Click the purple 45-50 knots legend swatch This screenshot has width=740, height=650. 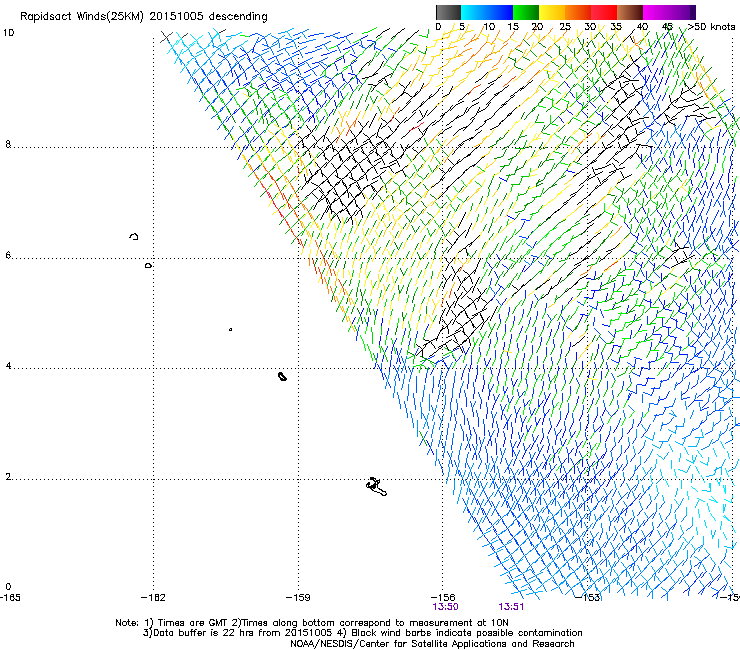pos(682,12)
